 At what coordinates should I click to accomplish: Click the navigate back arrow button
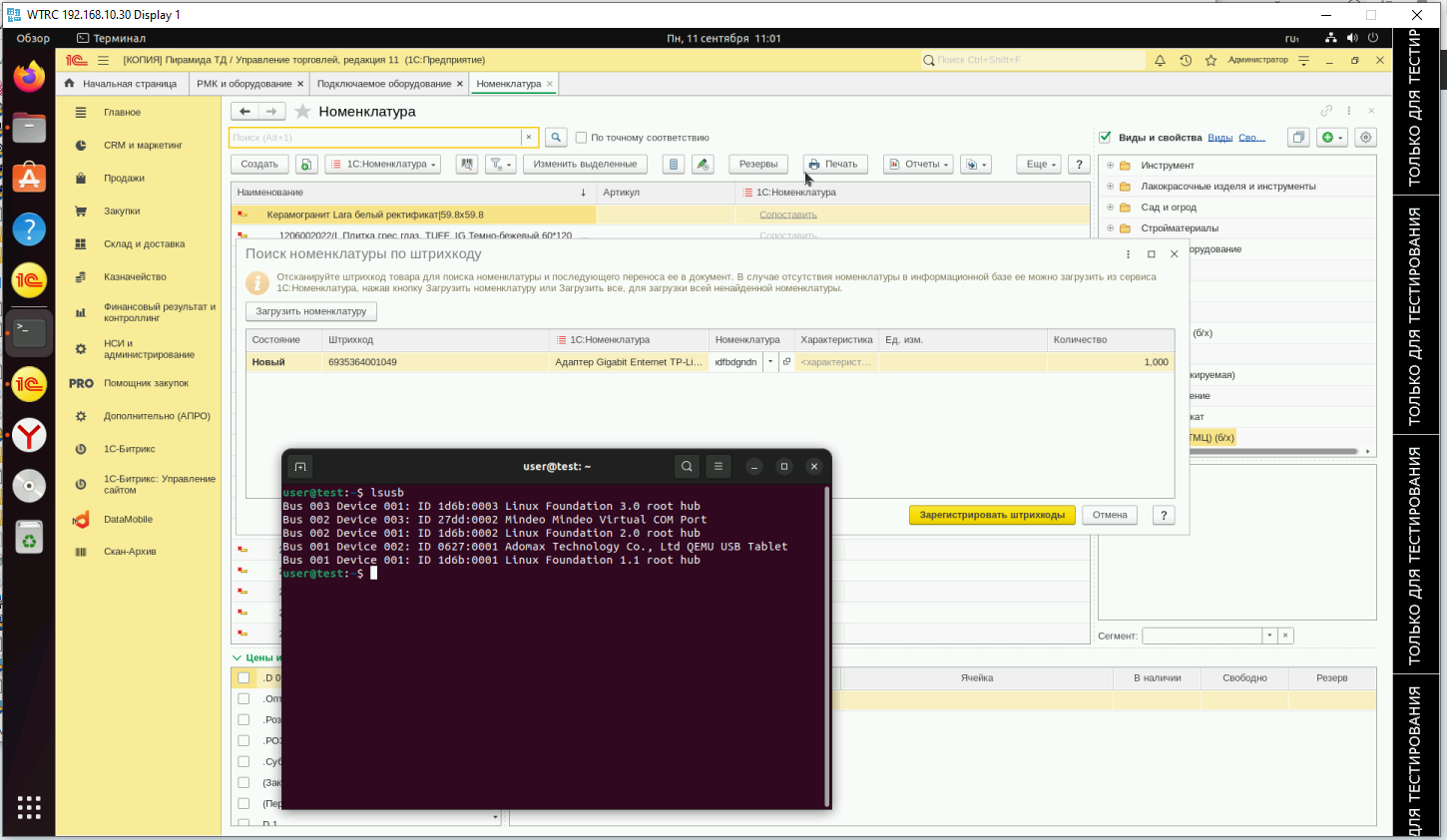tap(244, 112)
